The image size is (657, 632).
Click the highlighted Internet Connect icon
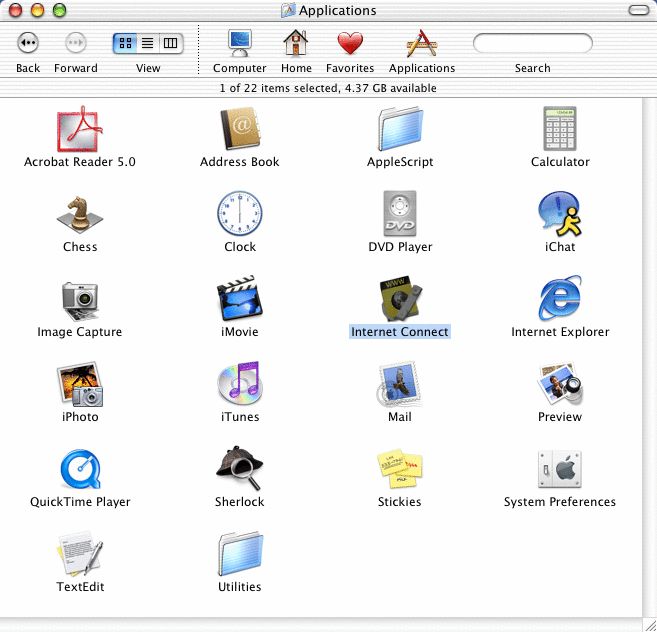tap(400, 299)
